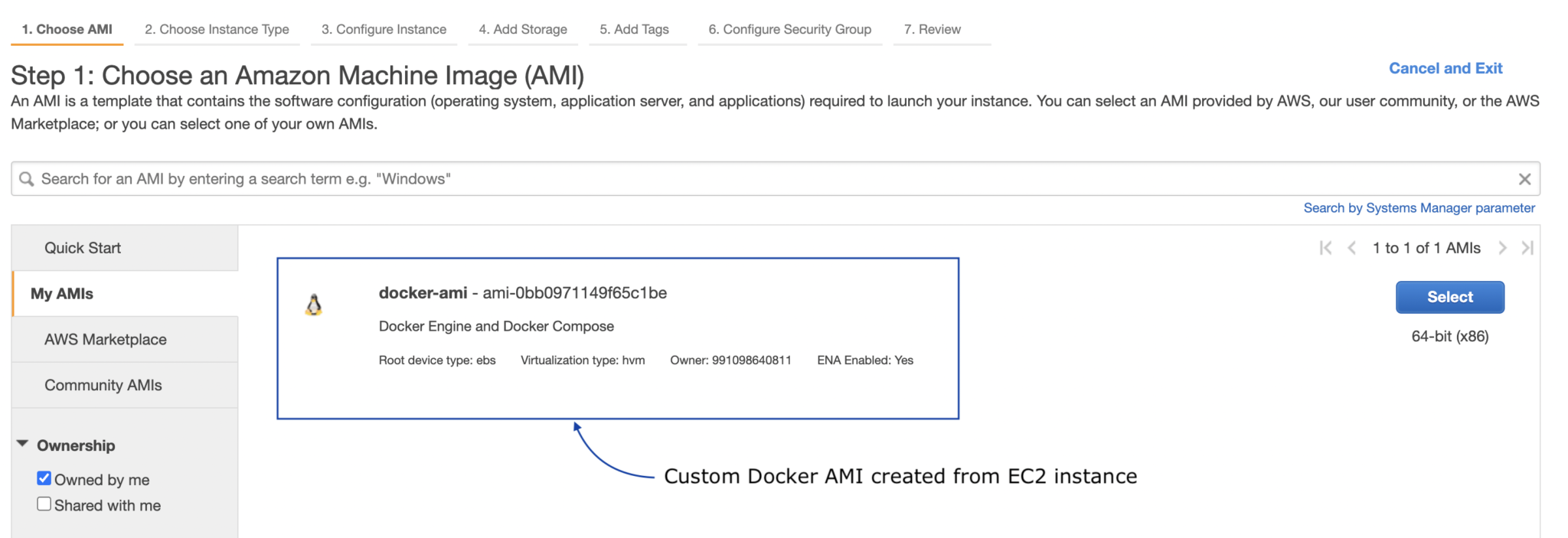Select the docker-ami image
Screen dimensions: 1568x538
(x=1449, y=297)
